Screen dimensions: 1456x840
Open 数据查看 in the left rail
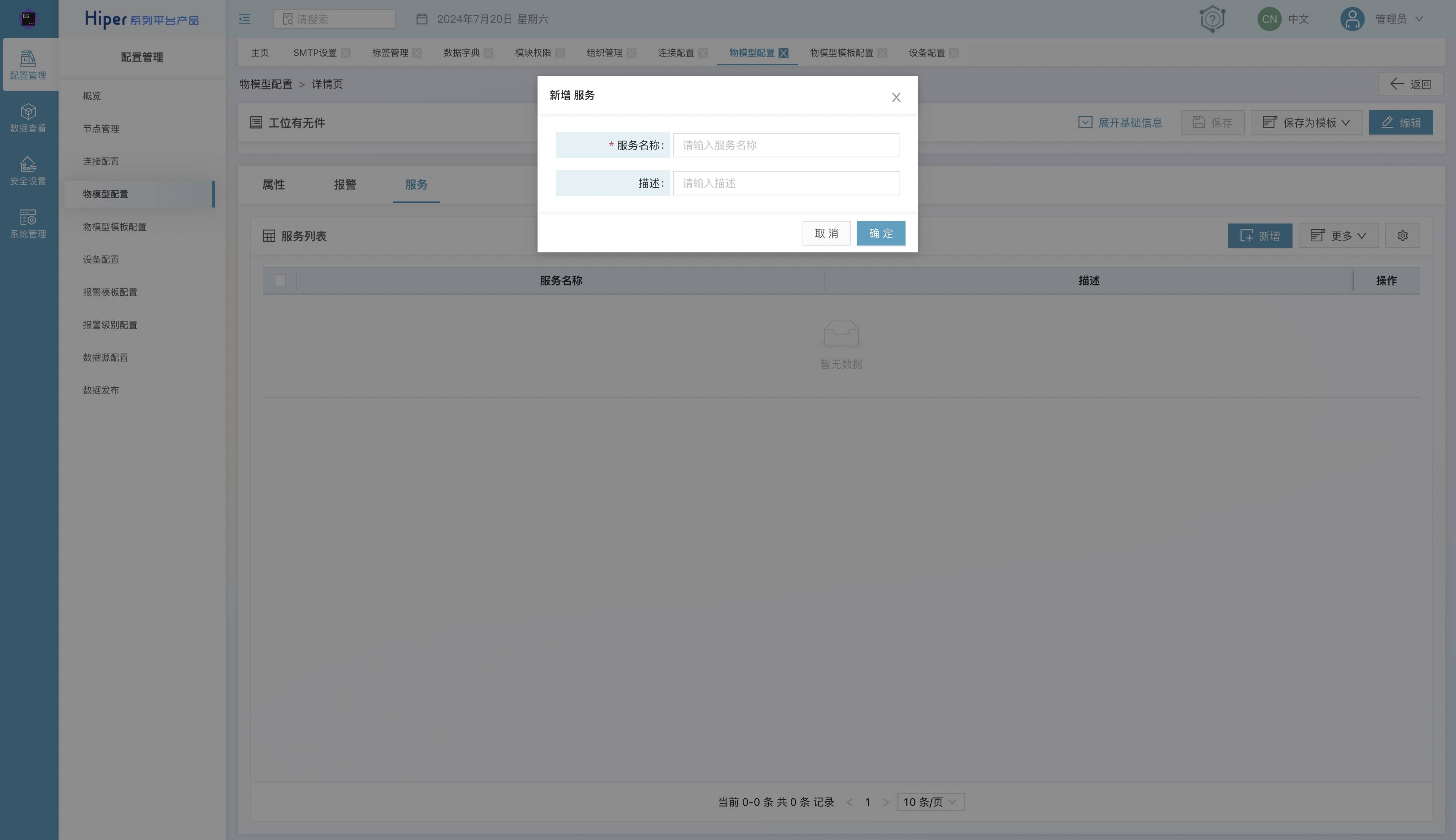[x=28, y=118]
